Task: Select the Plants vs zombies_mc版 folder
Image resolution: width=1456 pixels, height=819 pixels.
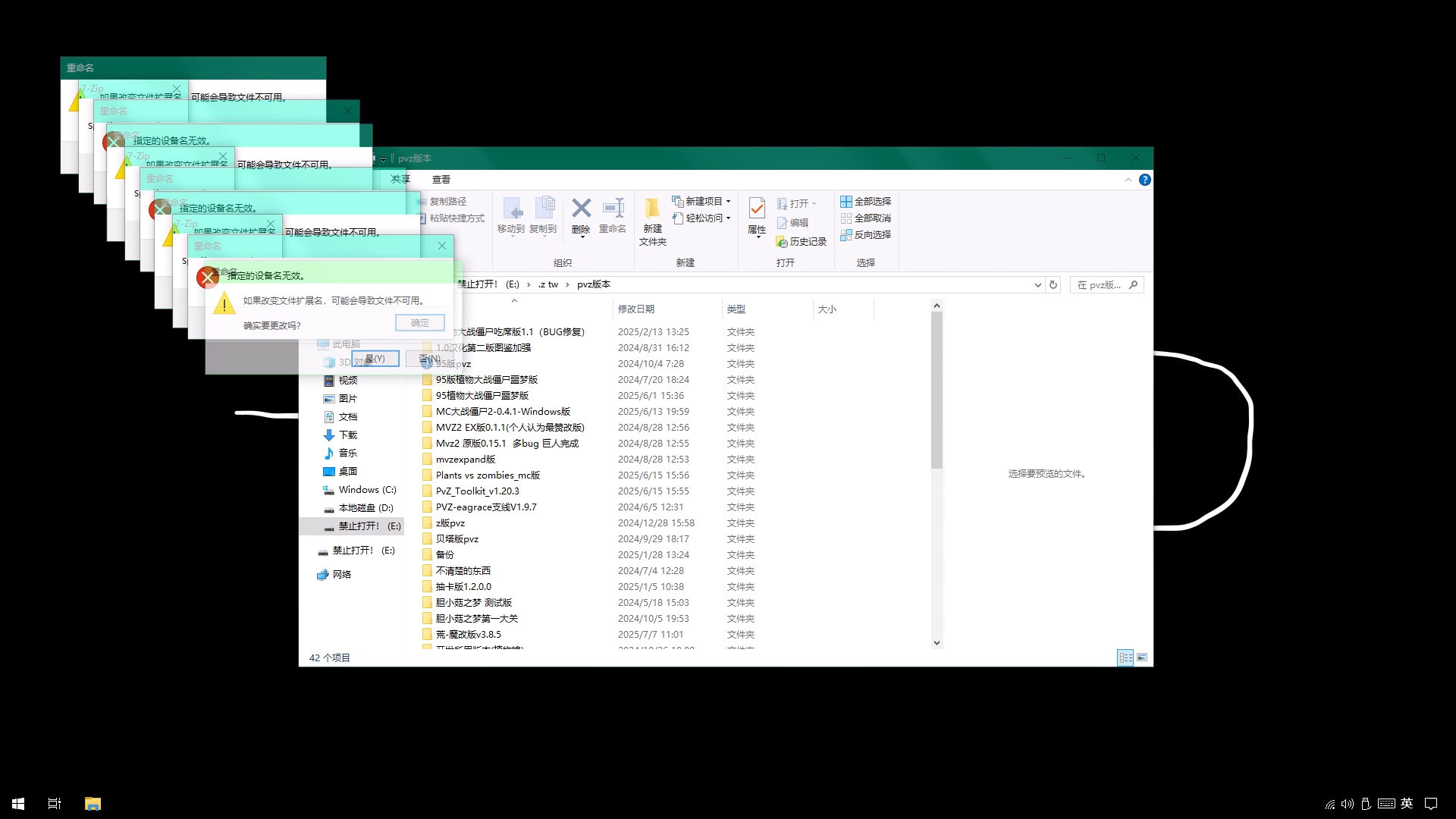Action: [488, 475]
